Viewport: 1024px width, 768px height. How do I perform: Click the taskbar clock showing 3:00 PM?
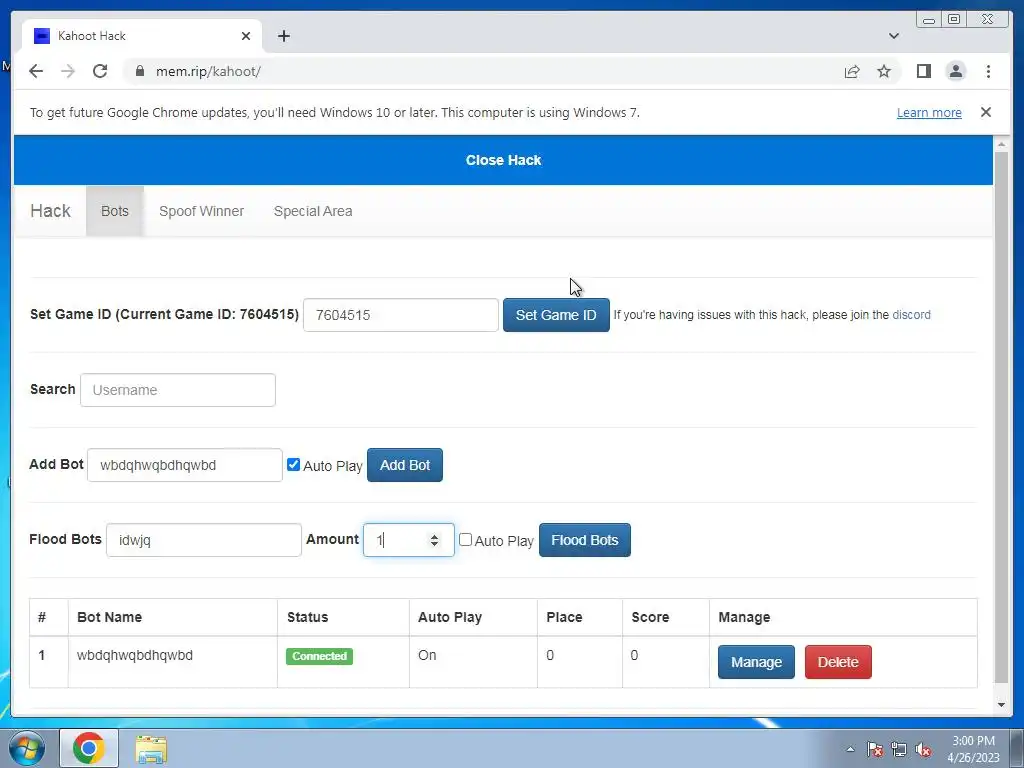coord(973,749)
